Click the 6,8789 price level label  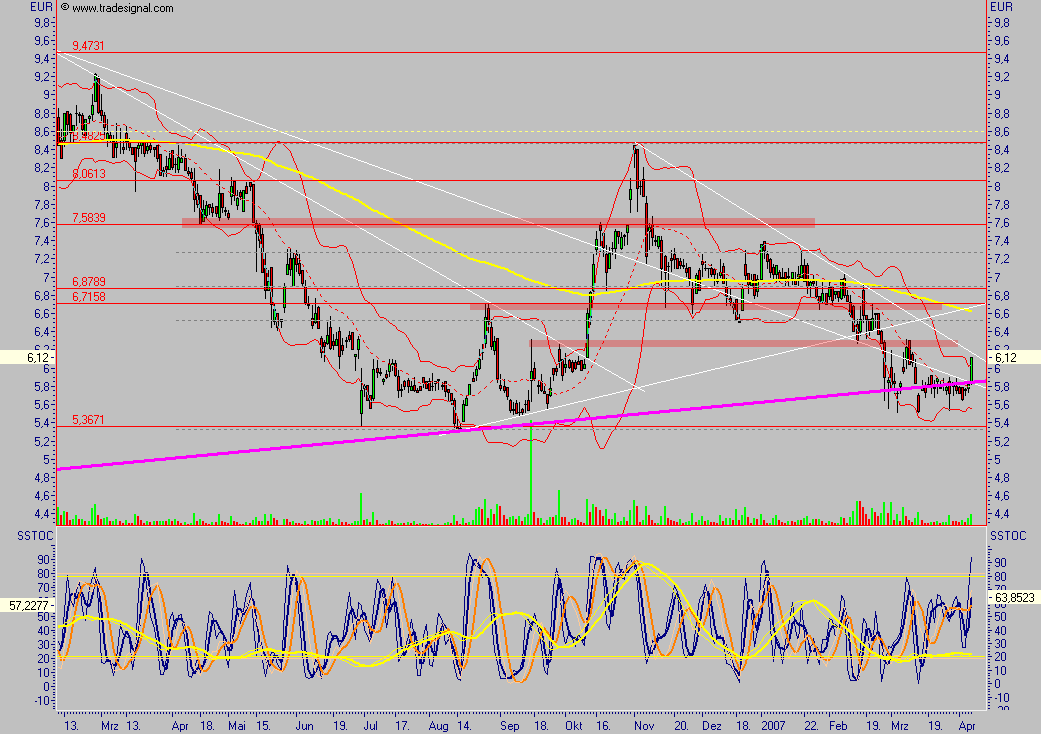pyautogui.click(x=88, y=283)
